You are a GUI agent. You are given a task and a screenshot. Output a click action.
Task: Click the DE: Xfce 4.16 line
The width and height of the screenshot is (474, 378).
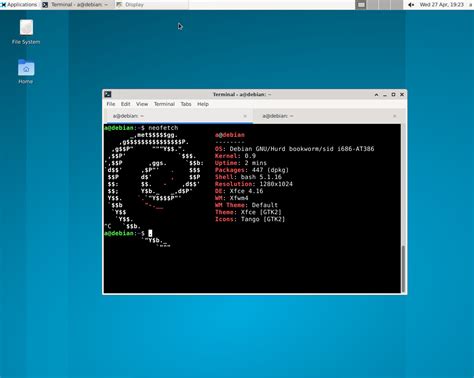coord(239,191)
